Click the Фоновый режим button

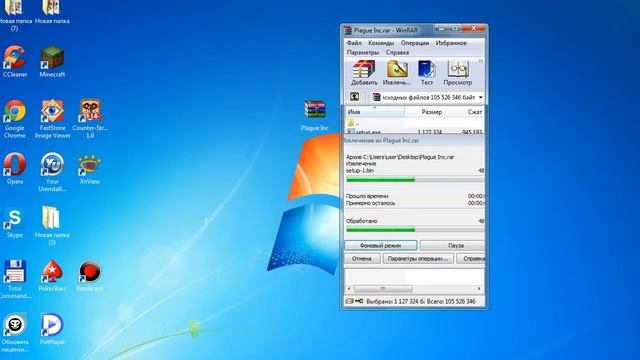pos(381,245)
